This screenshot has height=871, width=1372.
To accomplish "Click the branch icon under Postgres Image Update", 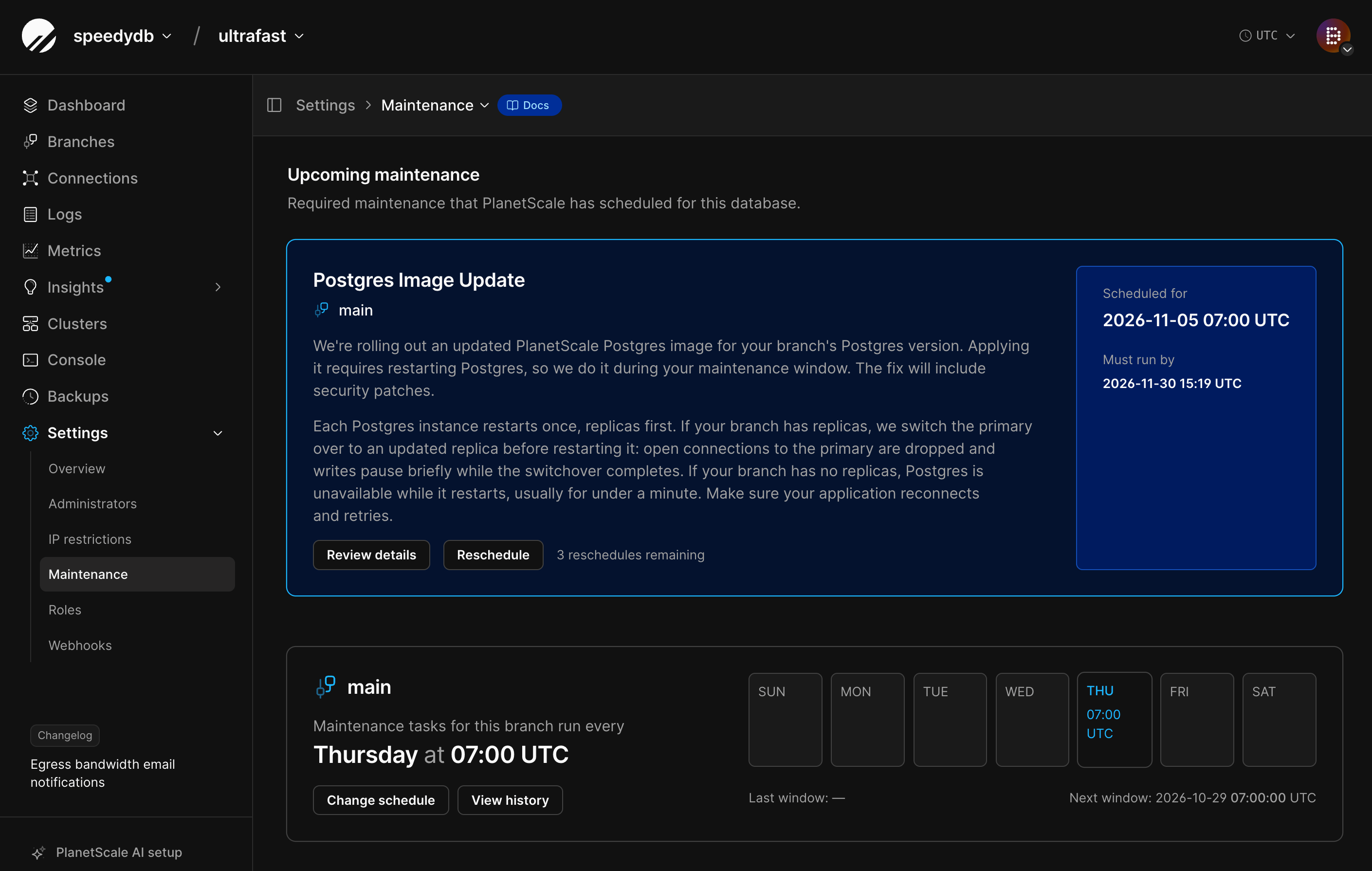I will [321, 310].
